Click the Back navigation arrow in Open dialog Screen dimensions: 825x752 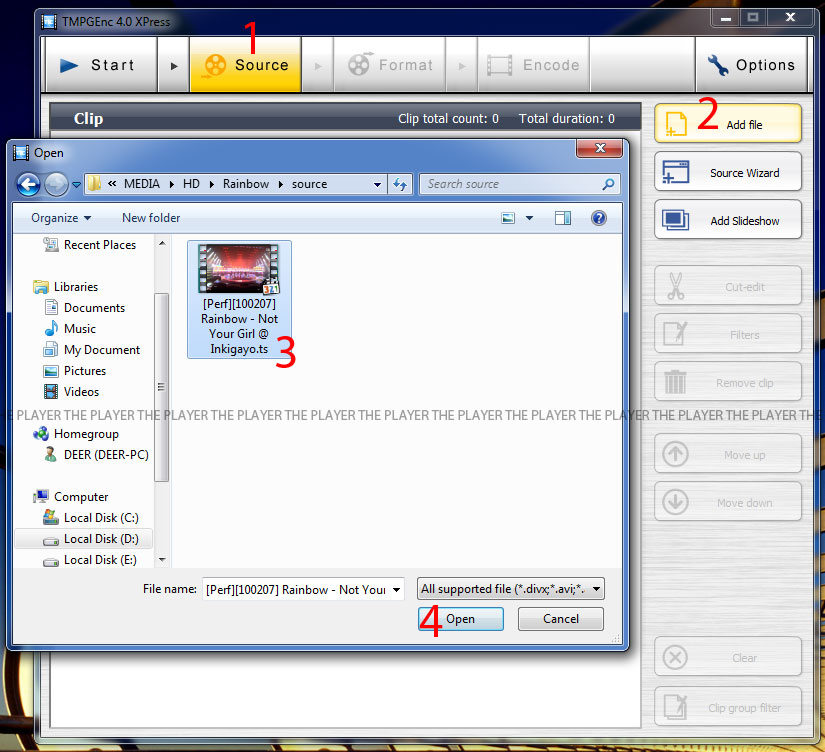pyautogui.click(x=28, y=184)
